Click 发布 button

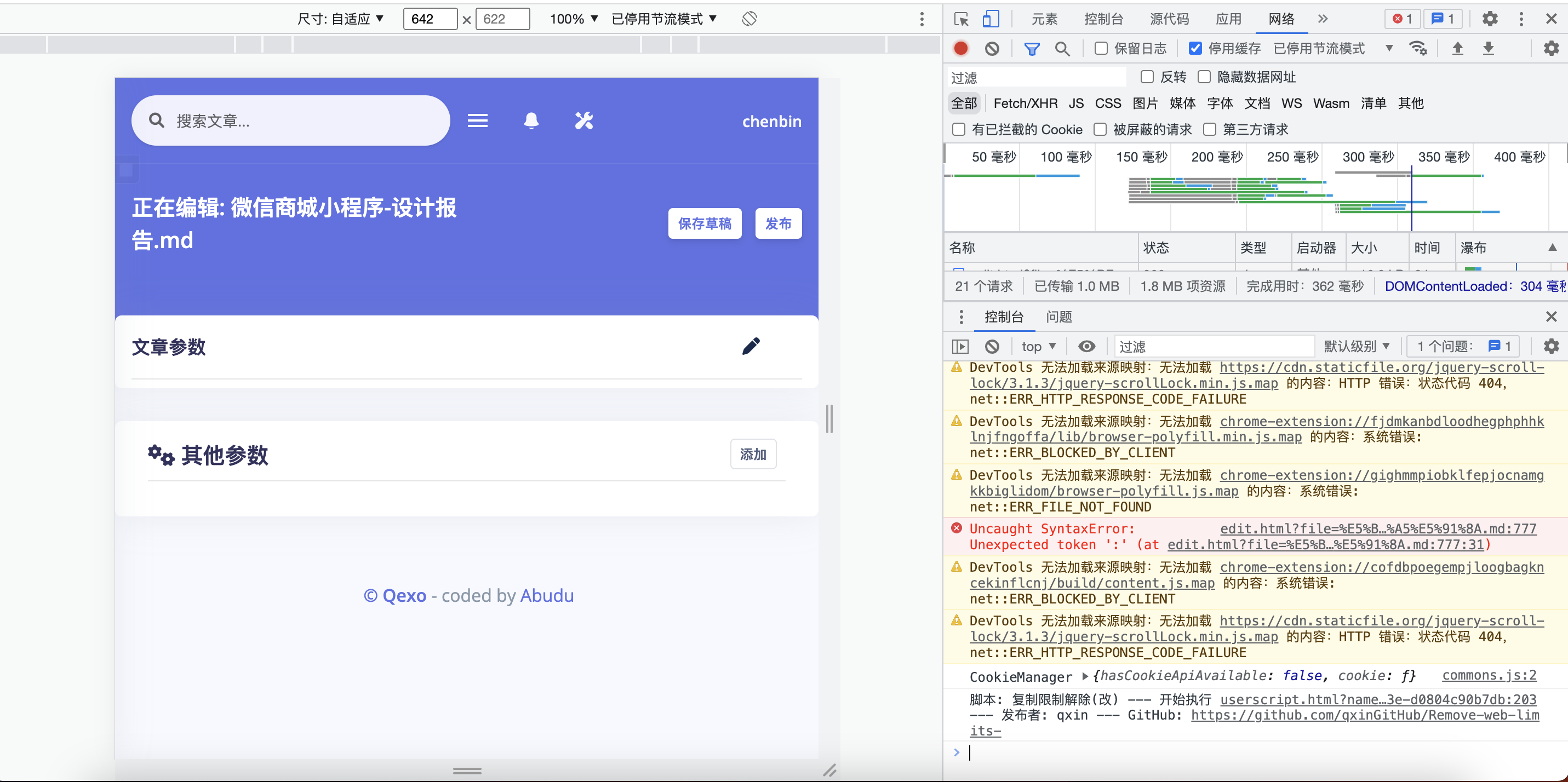click(x=778, y=223)
